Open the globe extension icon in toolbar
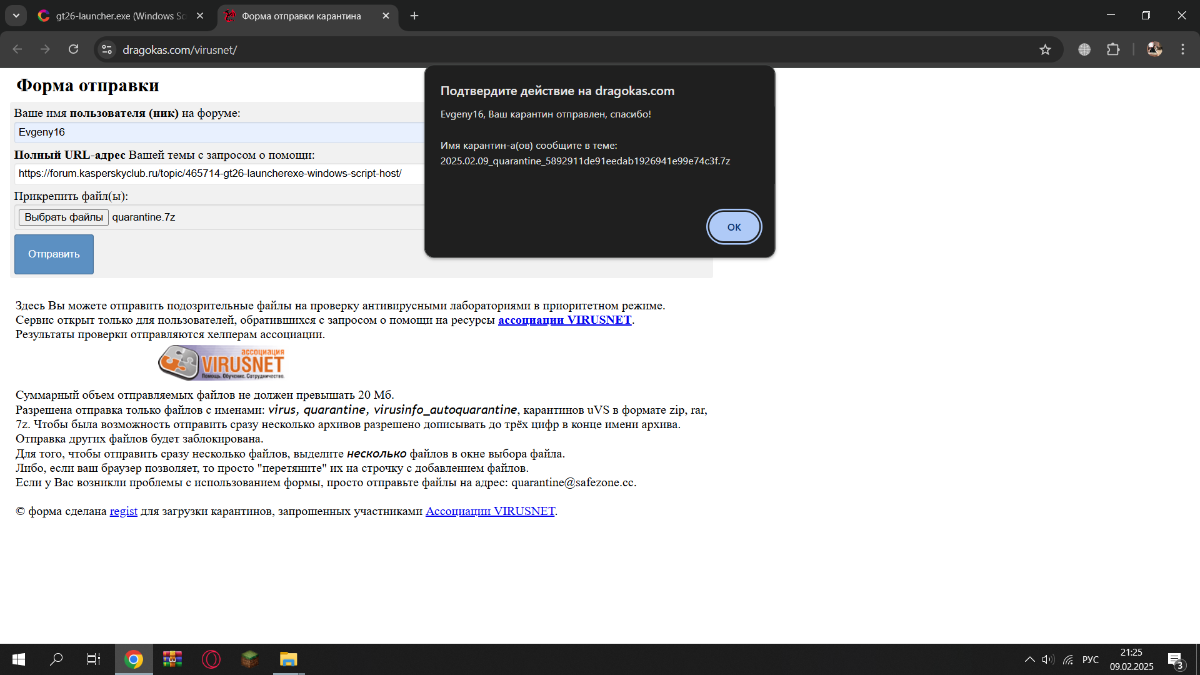The height and width of the screenshot is (675, 1200). tap(1084, 49)
